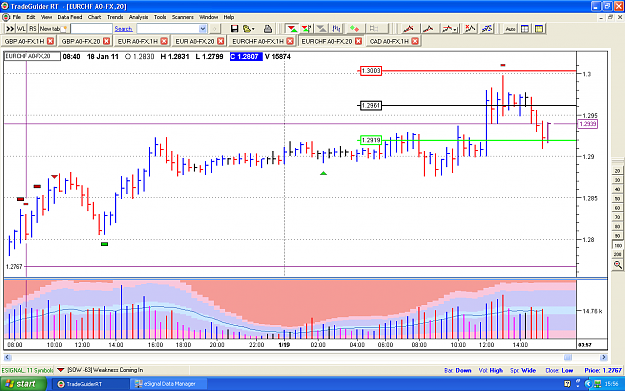Close the GBP A0-FX,20 tab
The width and height of the screenshot is (625, 391).
[x=106, y=41]
